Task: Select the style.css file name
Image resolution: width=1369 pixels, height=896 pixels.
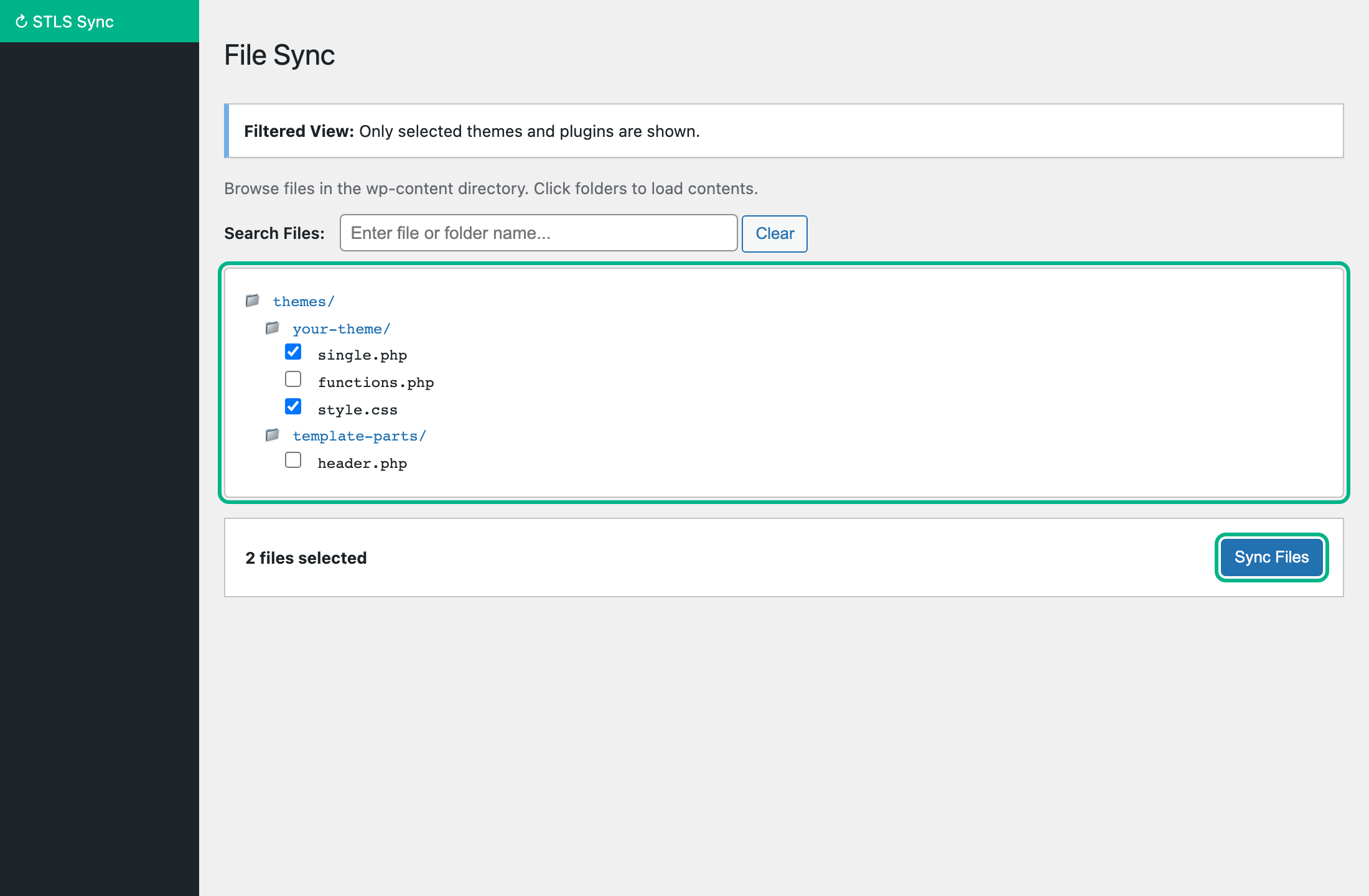Action: (x=357, y=410)
